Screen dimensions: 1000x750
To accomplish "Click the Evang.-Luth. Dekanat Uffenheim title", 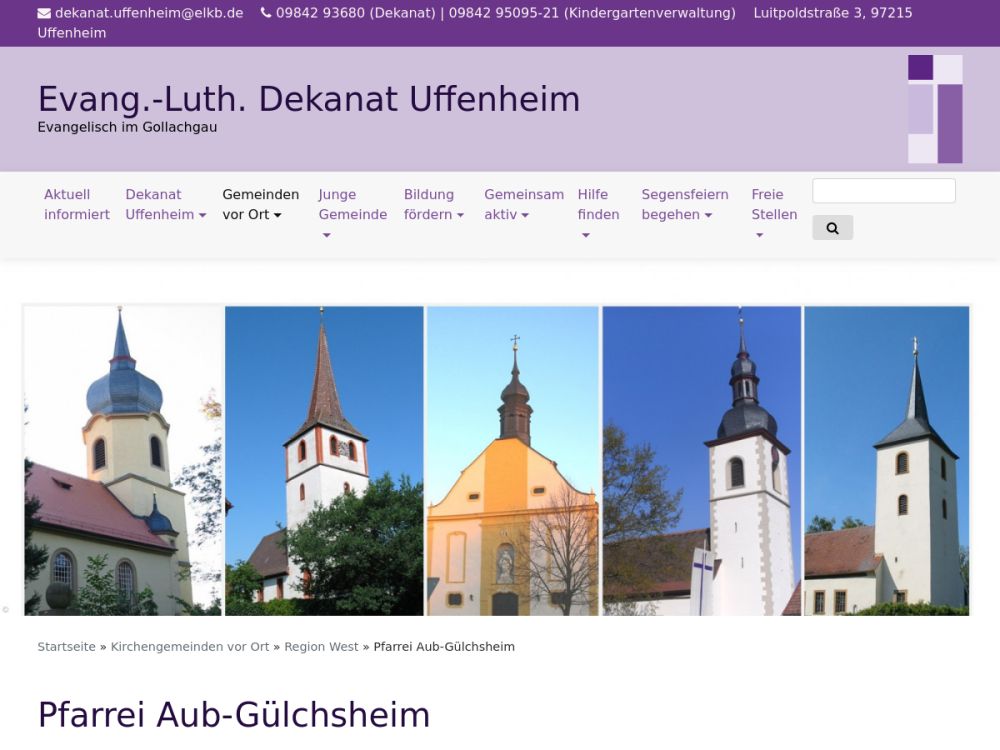I will click(308, 99).
